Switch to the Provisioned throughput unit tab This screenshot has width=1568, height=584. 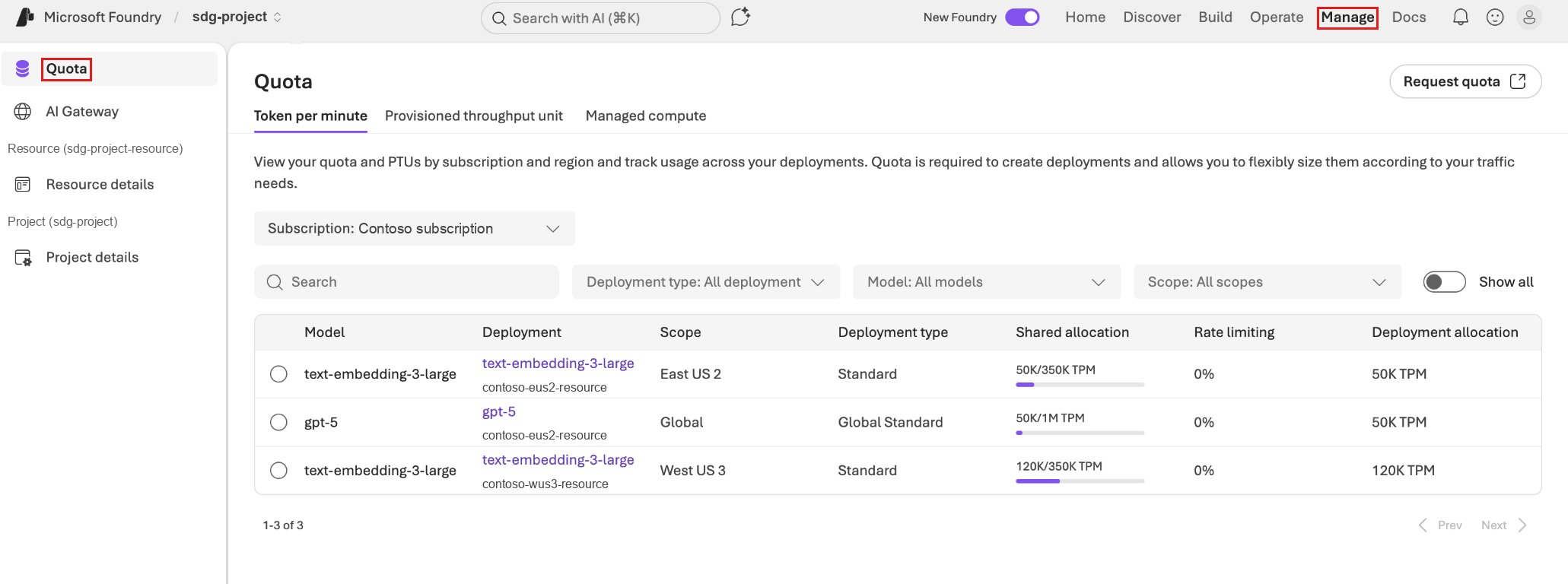pos(474,116)
